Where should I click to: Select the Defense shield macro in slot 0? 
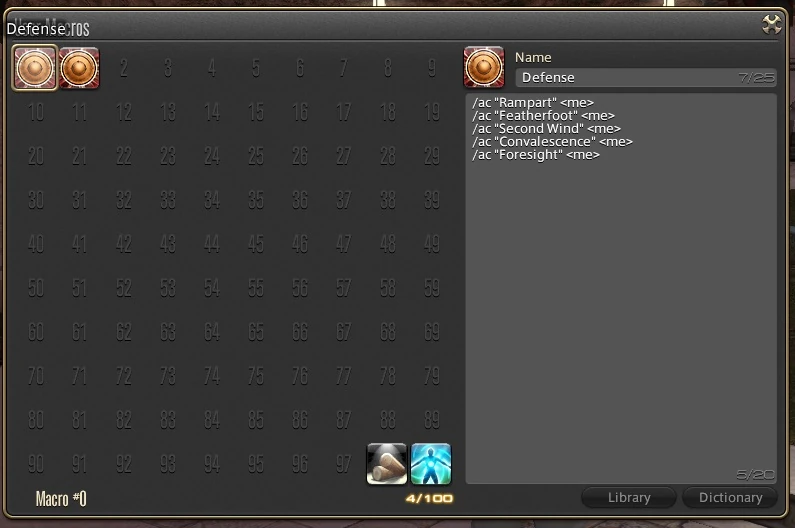(x=35, y=68)
